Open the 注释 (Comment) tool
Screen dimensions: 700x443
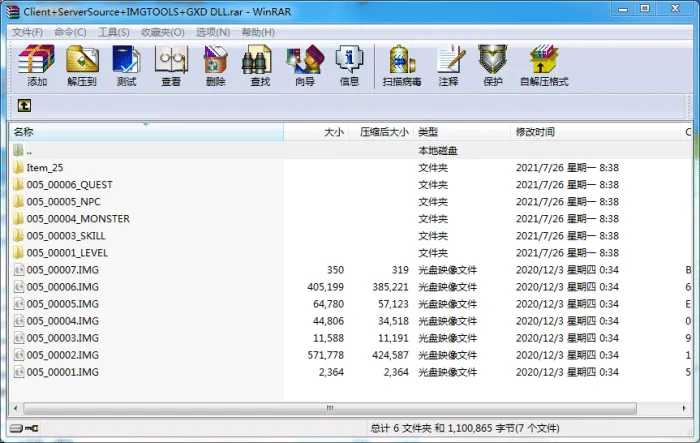tap(449, 65)
